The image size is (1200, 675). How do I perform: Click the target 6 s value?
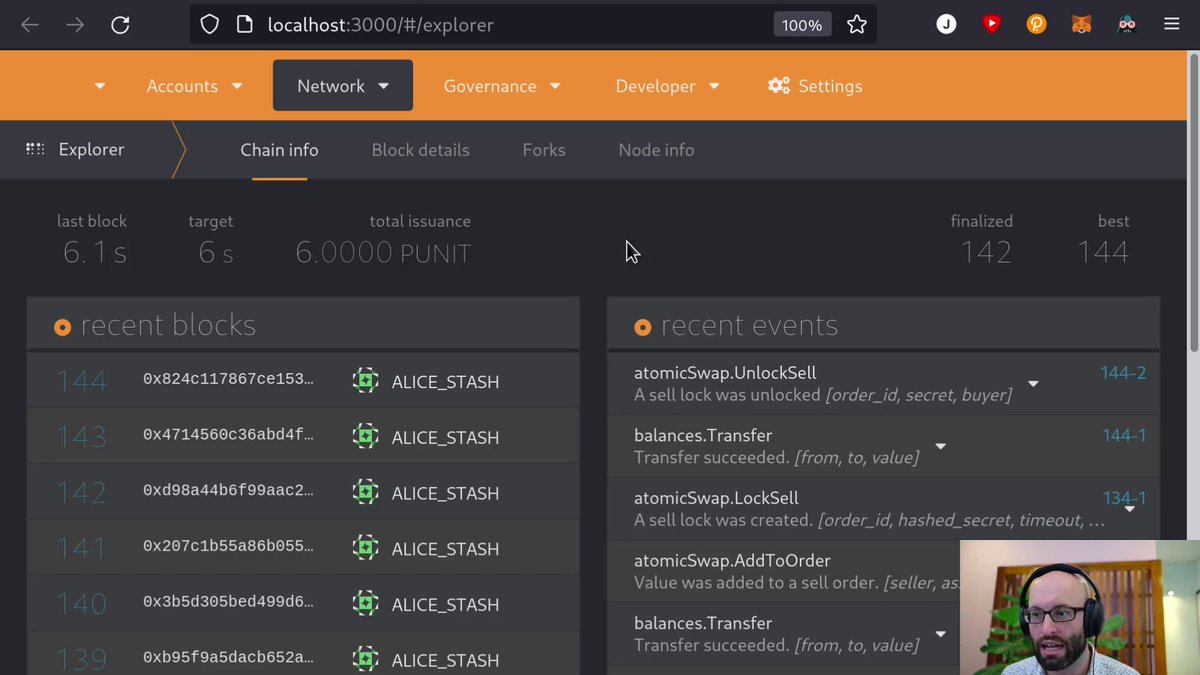(216, 253)
